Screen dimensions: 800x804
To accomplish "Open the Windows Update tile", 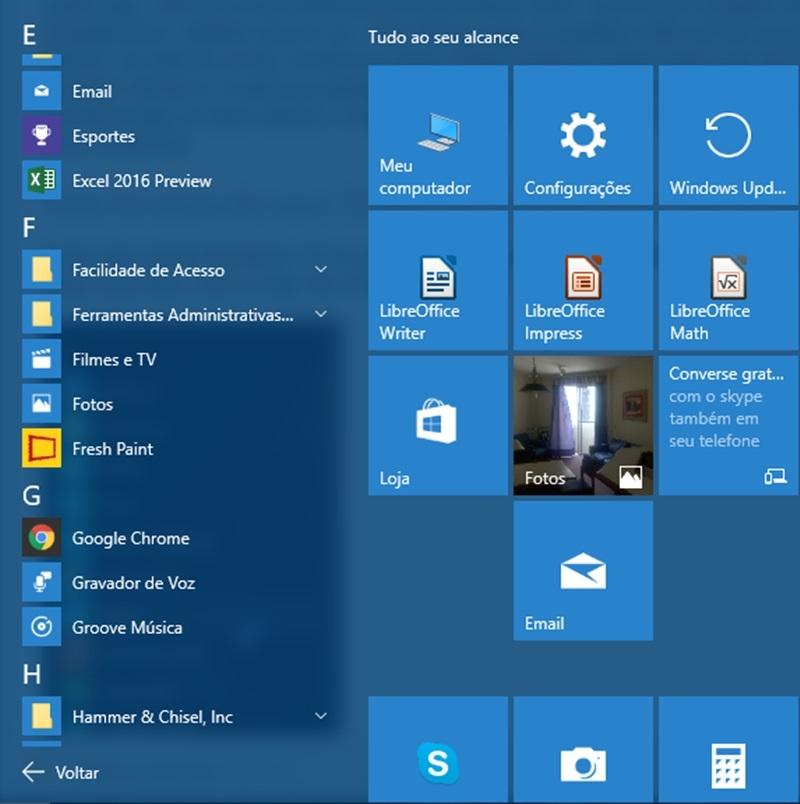I will [728, 135].
